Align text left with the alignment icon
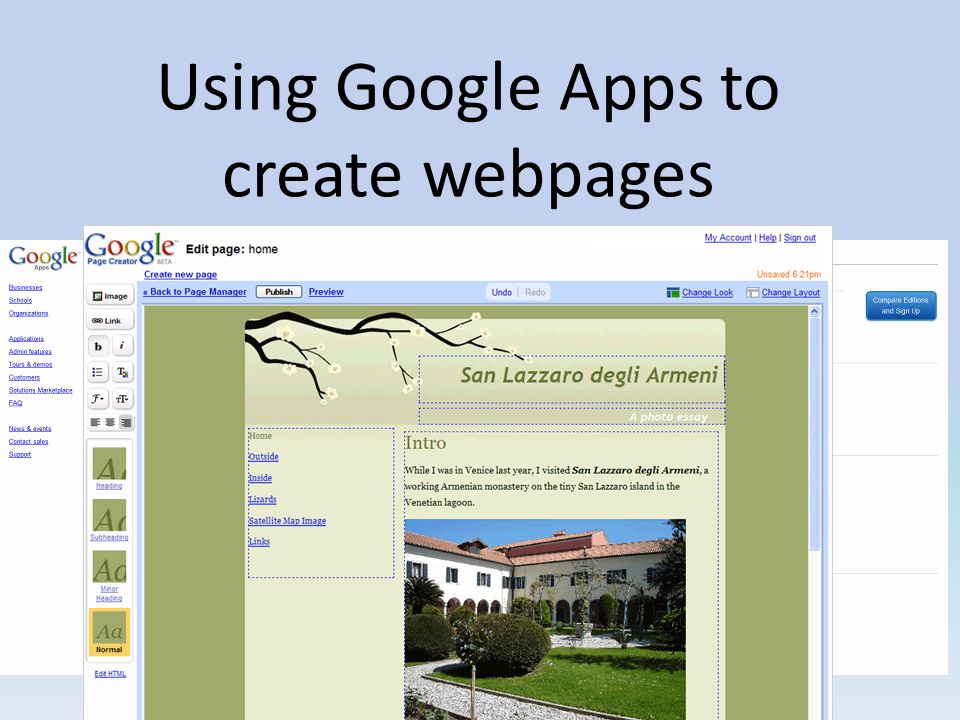Screen dimensions: 960x720 click(x=96, y=422)
